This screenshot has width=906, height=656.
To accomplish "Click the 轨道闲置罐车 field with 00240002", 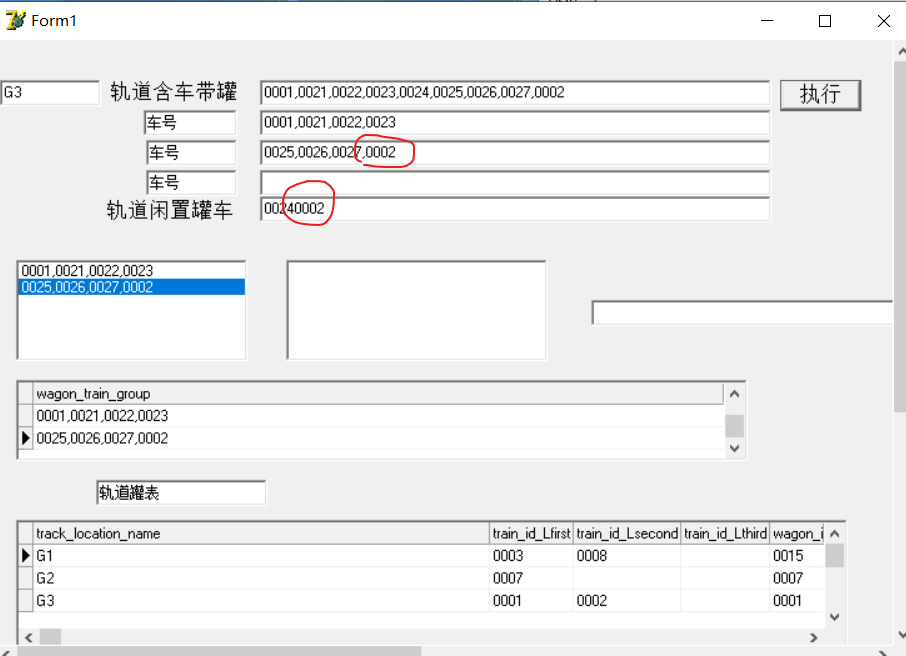I will [x=515, y=209].
